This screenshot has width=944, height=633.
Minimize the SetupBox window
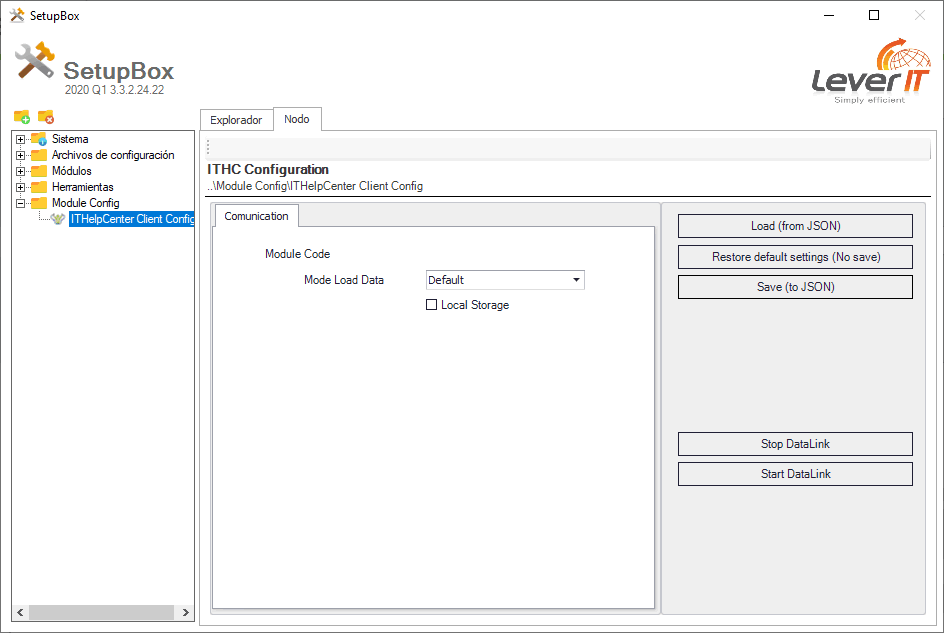(x=829, y=15)
